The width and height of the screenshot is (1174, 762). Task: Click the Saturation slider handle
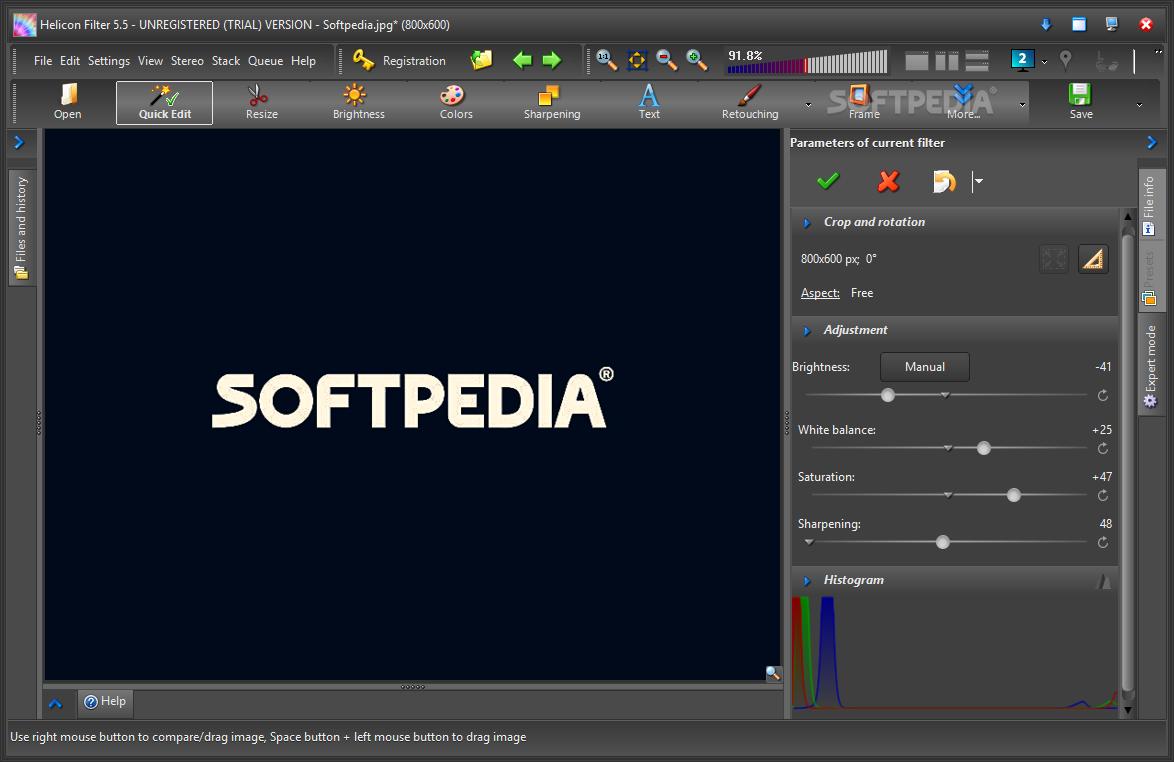pyautogui.click(x=1014, y=495)
